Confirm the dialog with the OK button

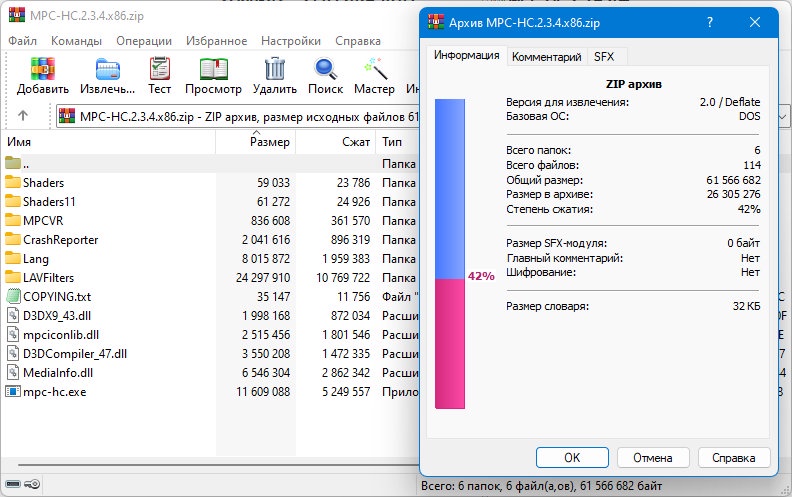572,458
